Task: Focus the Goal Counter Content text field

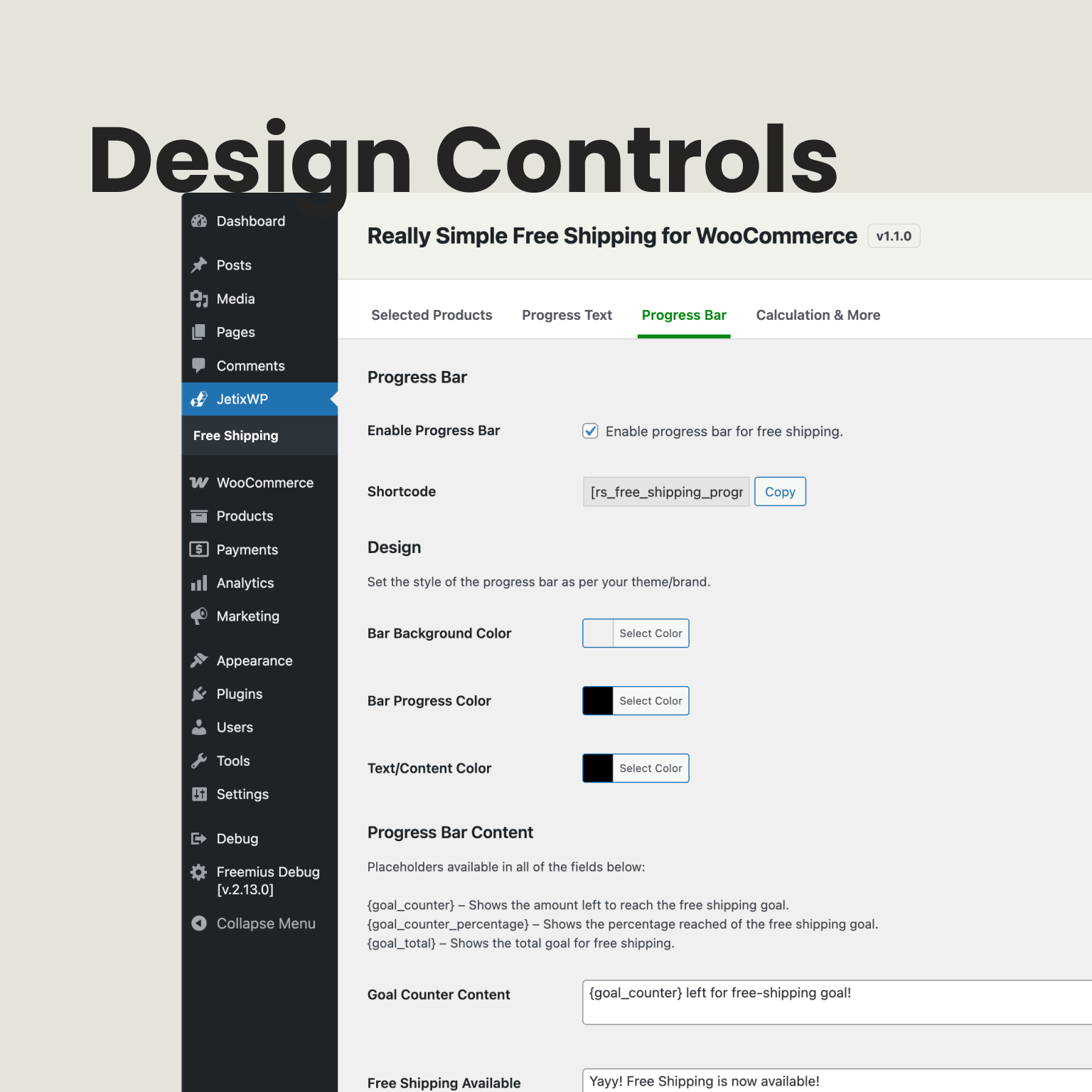Action: coord(832,1002)
